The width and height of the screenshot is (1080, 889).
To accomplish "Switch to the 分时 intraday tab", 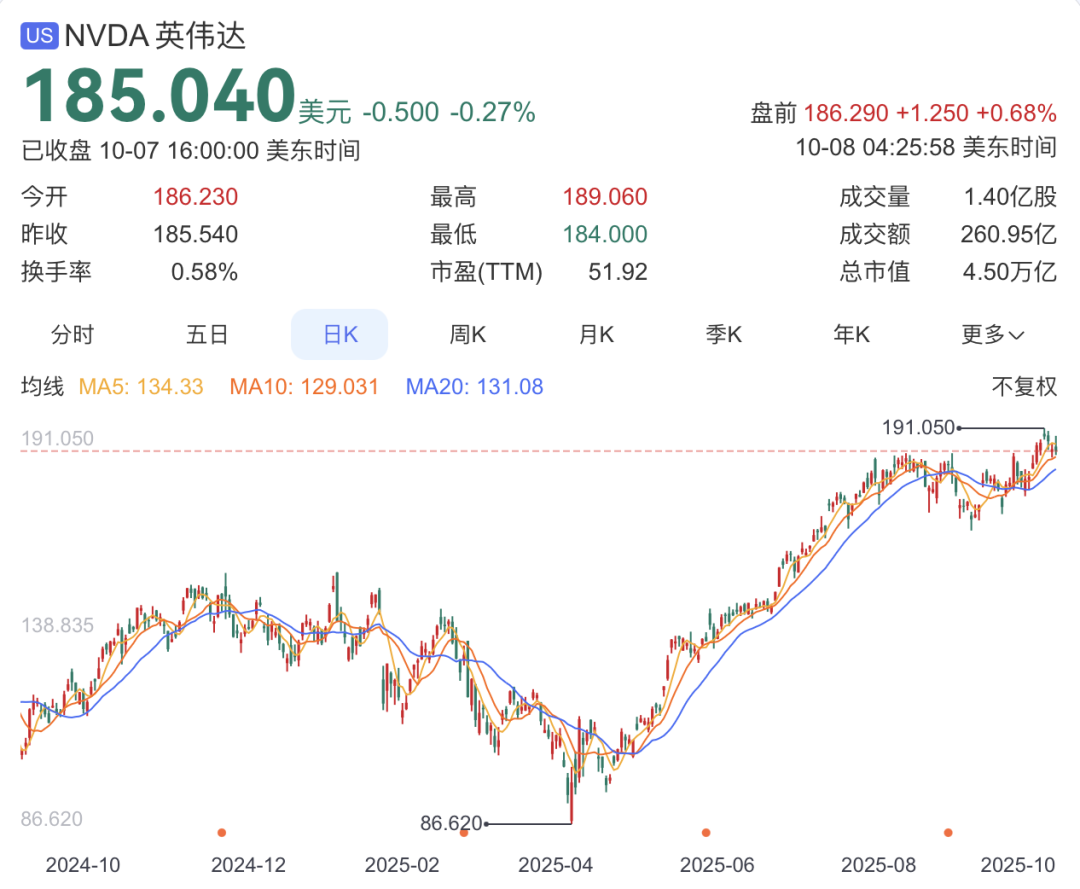I will (x=72, y=334).
